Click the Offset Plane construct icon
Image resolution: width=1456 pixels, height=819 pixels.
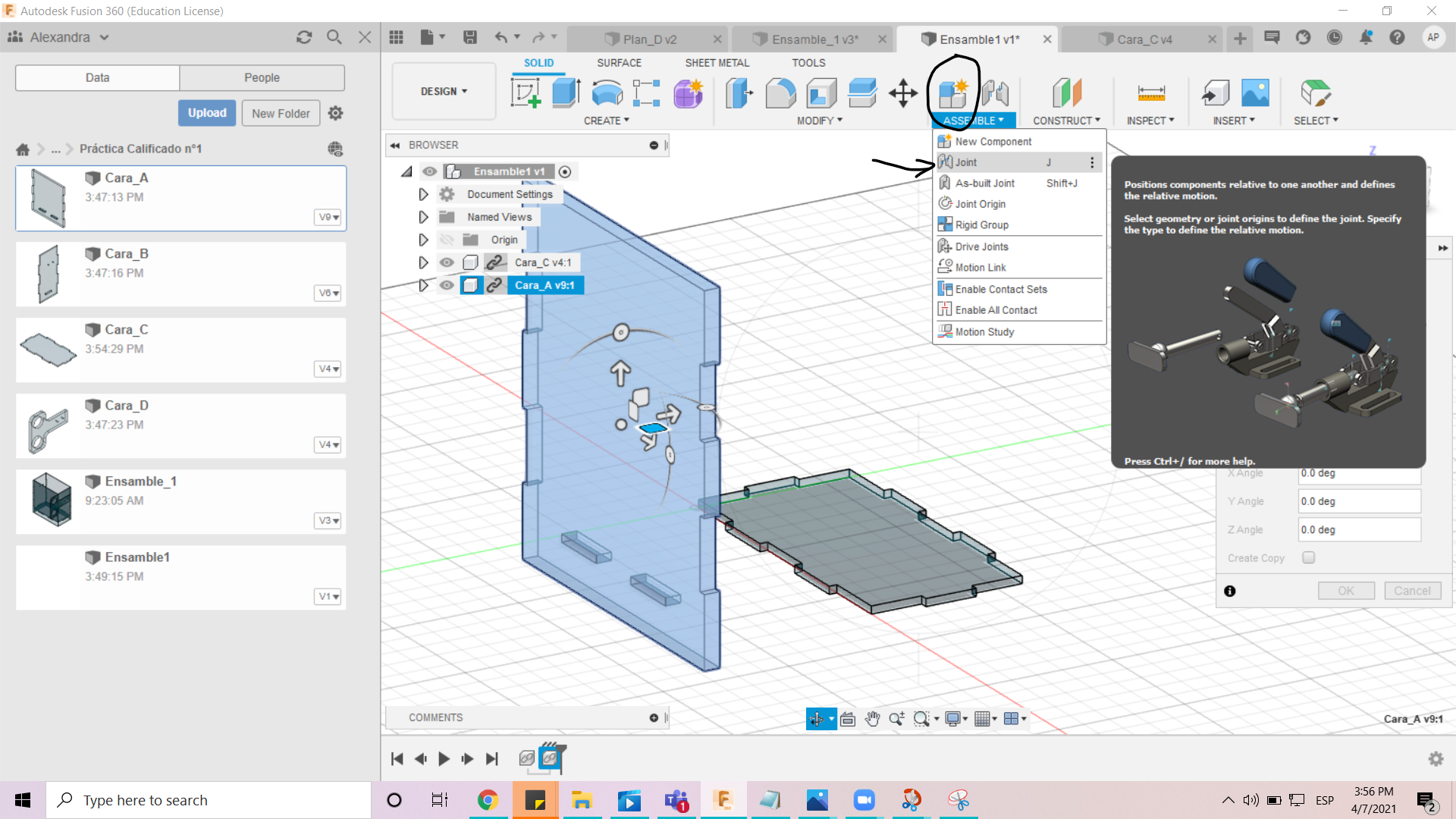(x=1067, y=93)
